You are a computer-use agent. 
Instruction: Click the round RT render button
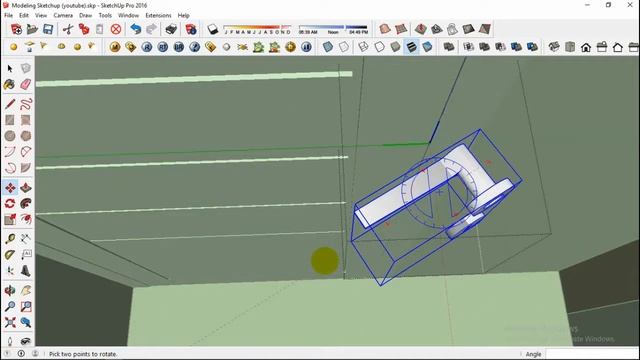coord(163,47)
